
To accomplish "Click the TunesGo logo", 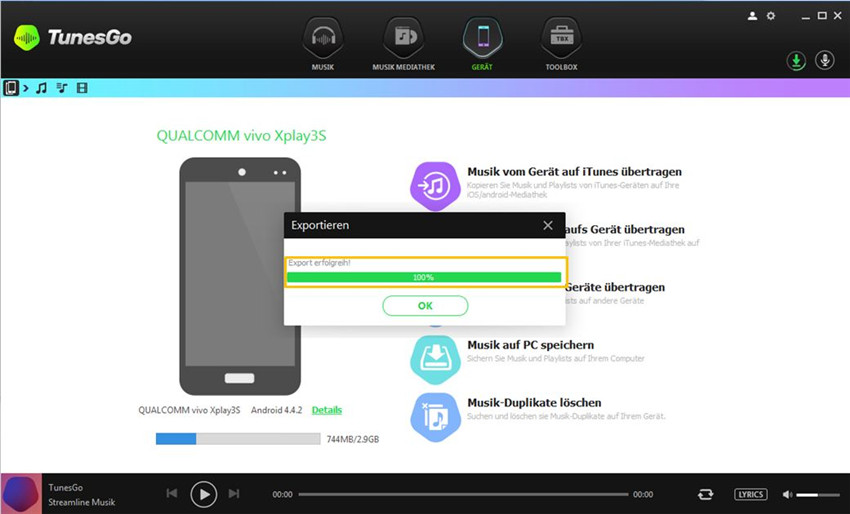I will [73, 37].
